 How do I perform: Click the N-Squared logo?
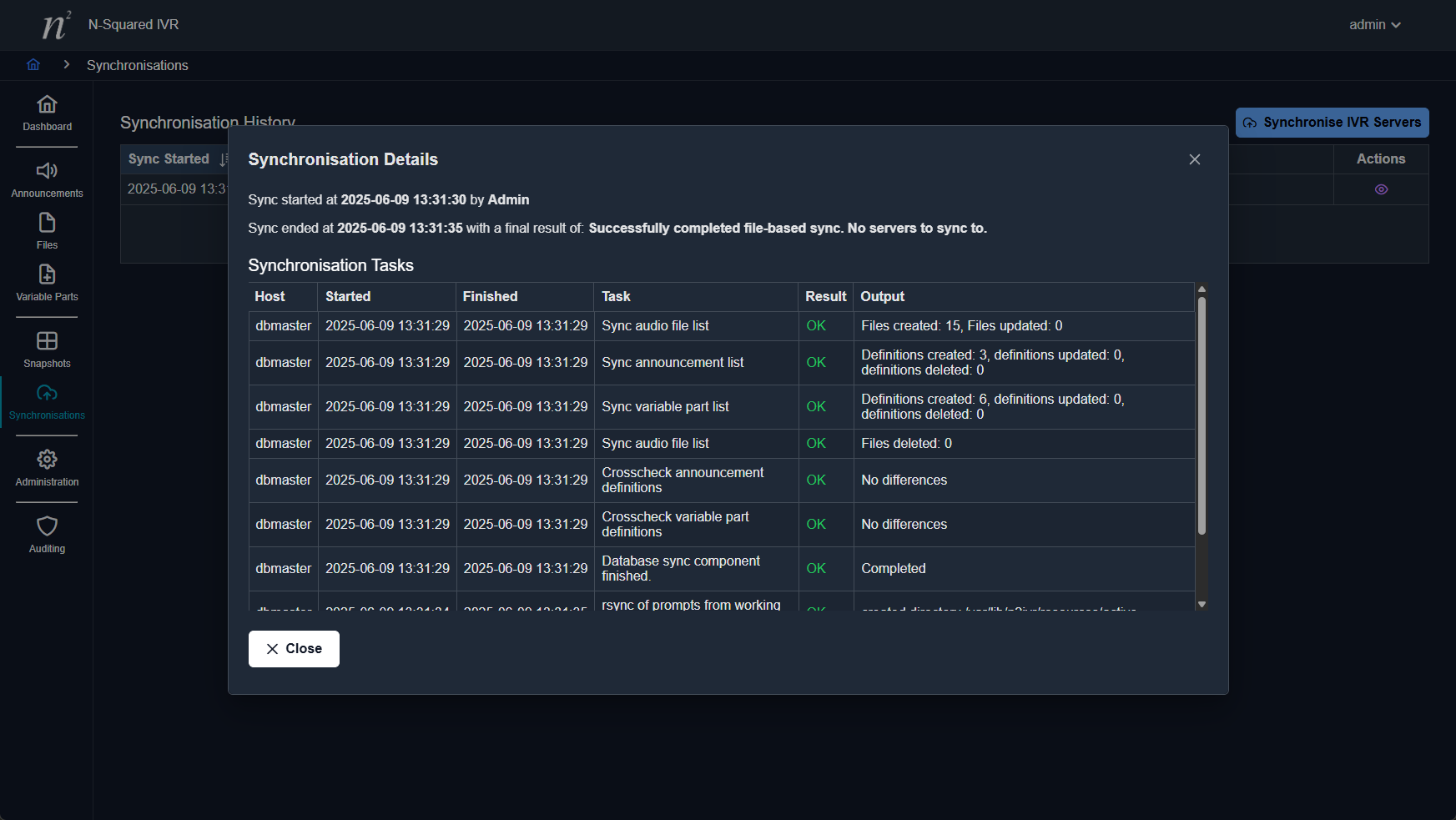tap(56, 25)
